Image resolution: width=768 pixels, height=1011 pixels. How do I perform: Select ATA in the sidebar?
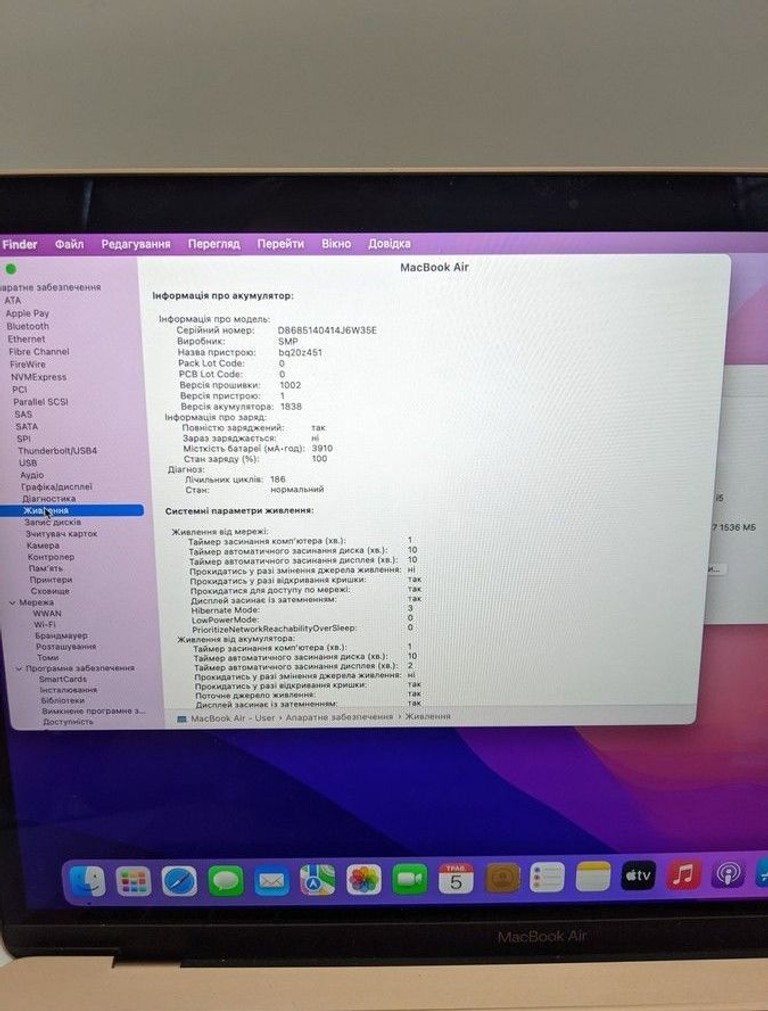(x=12, y=300)
